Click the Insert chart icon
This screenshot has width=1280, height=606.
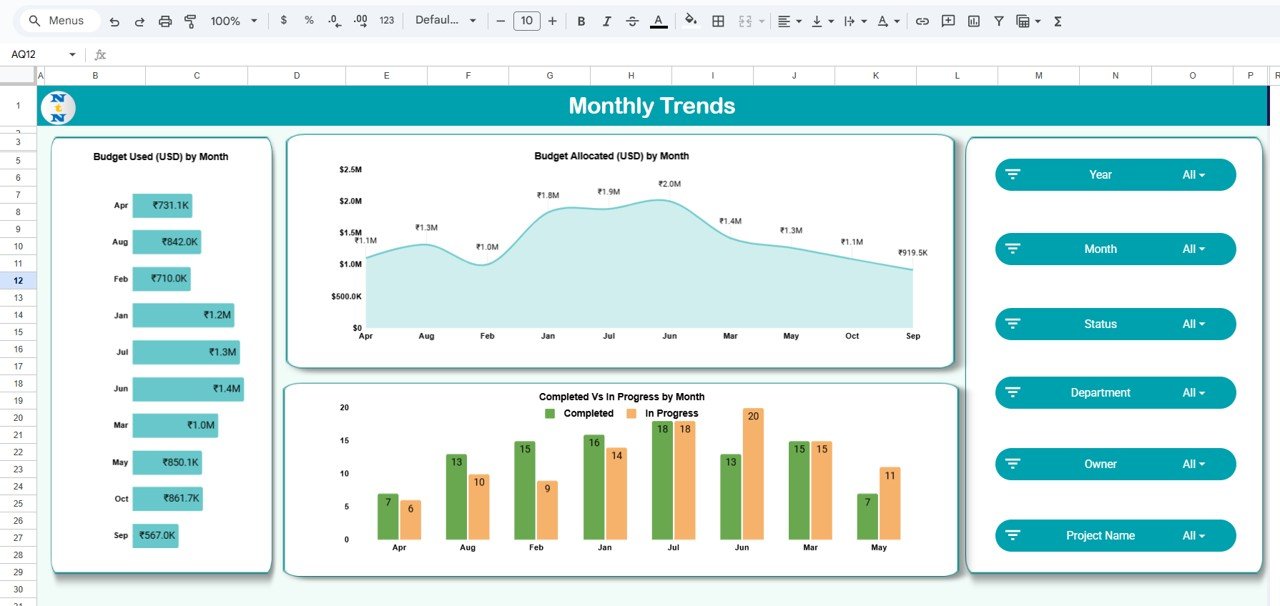973,21
